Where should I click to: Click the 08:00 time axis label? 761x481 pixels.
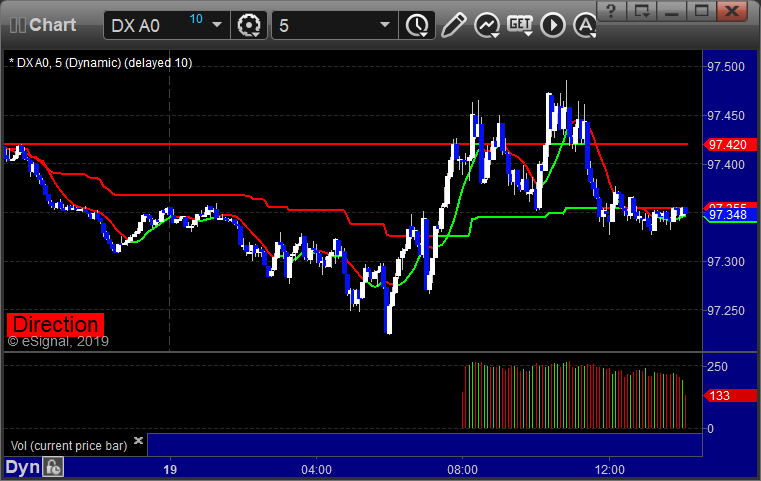tap(463, 470)
